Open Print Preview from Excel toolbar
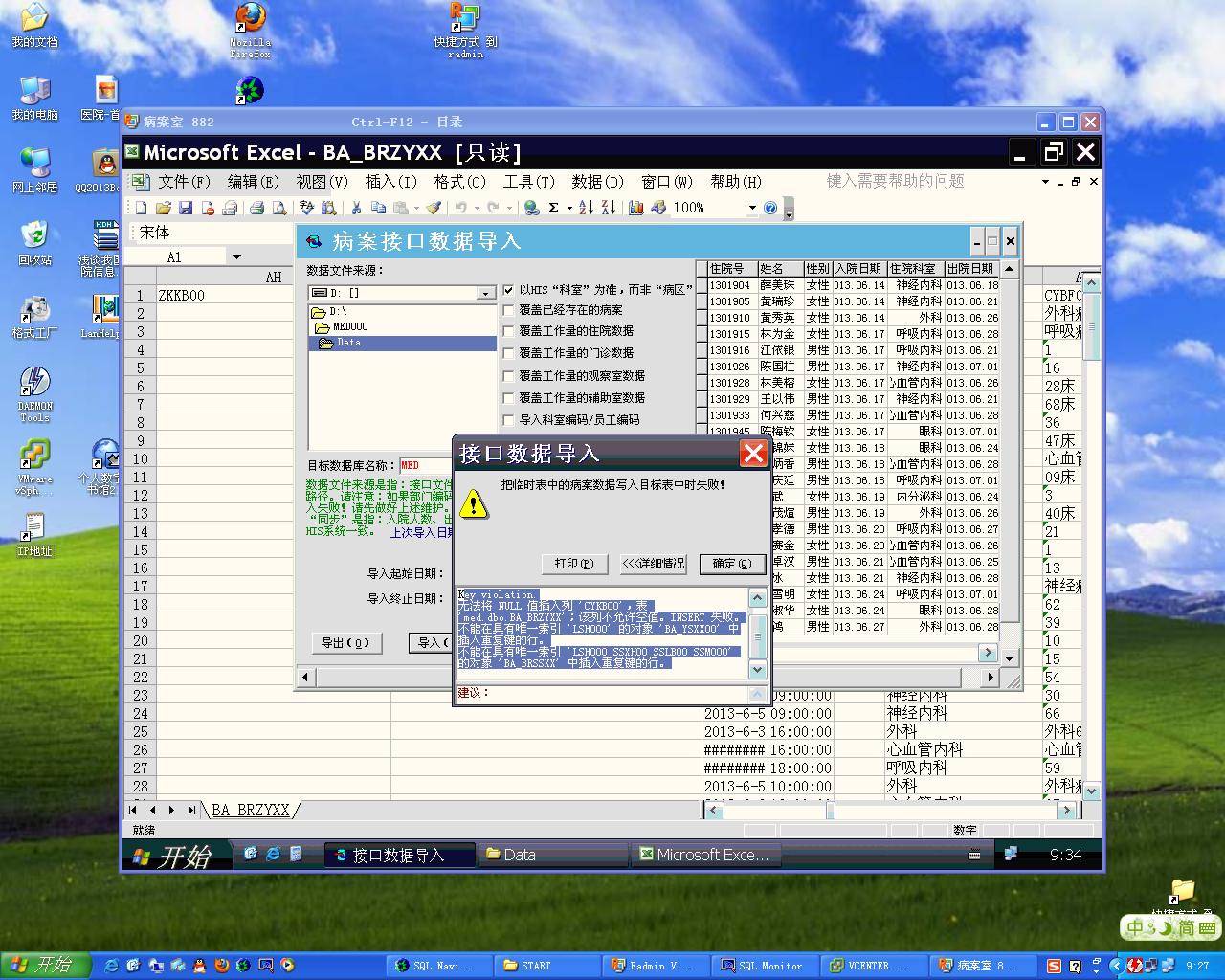 (279, 208)
